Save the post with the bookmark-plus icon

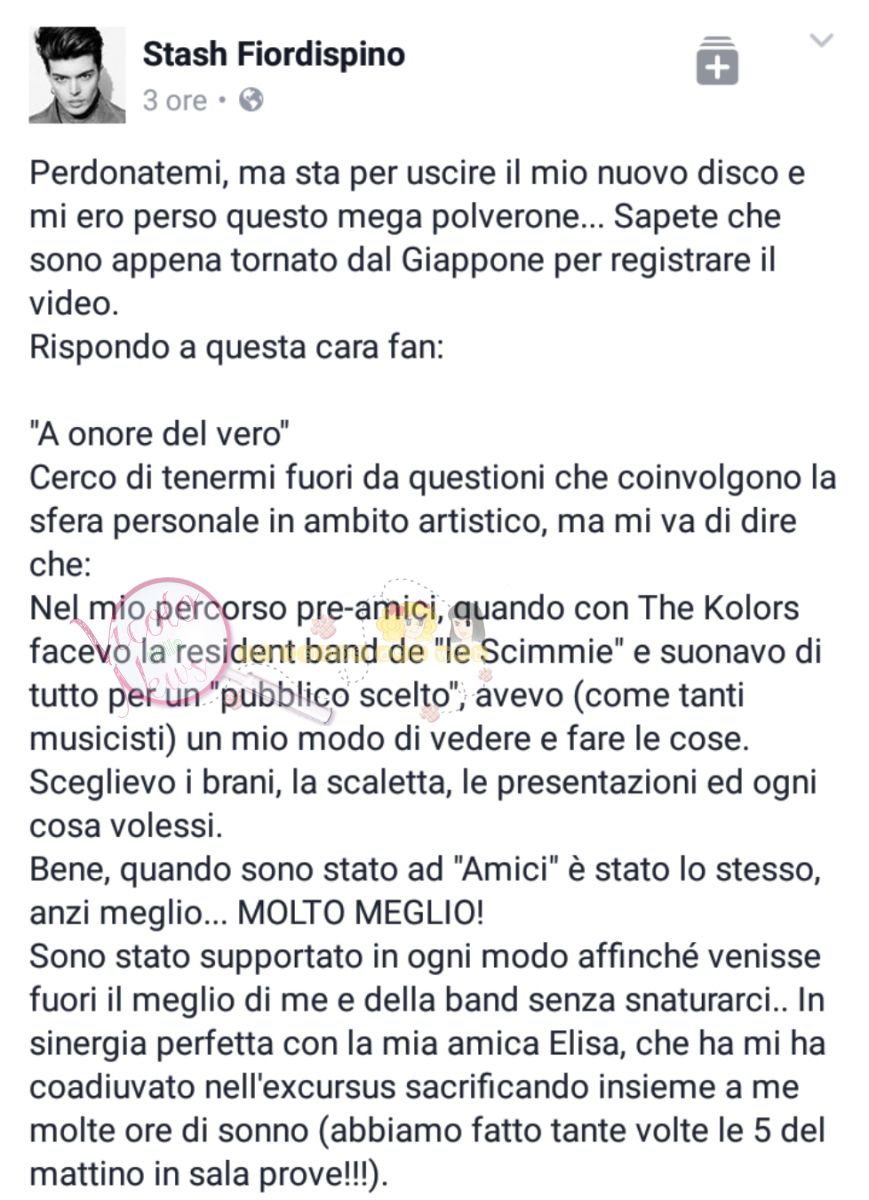pos(717,60)
